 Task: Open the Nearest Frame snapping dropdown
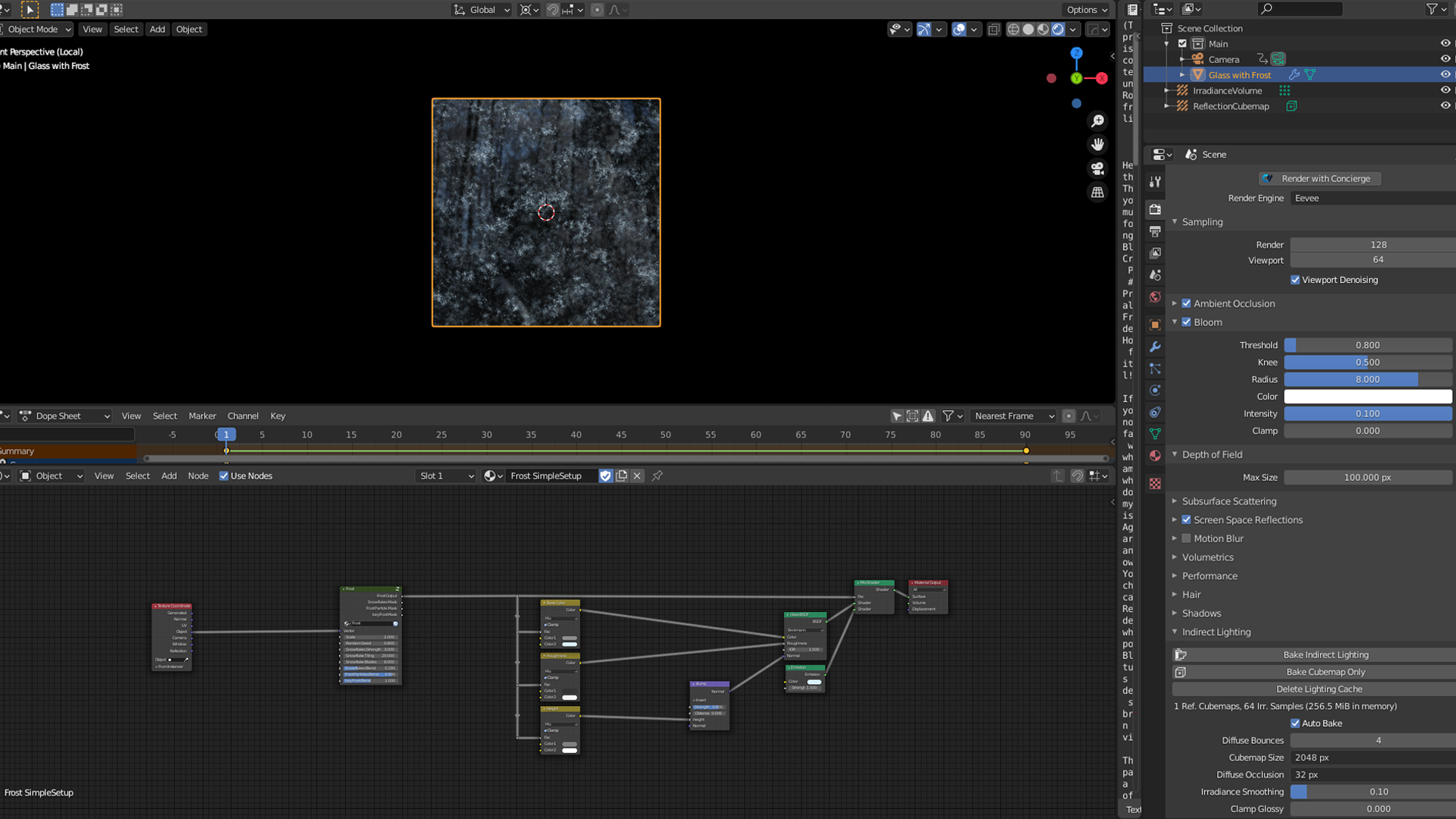pyautogui.click(x=1013, y=416)
